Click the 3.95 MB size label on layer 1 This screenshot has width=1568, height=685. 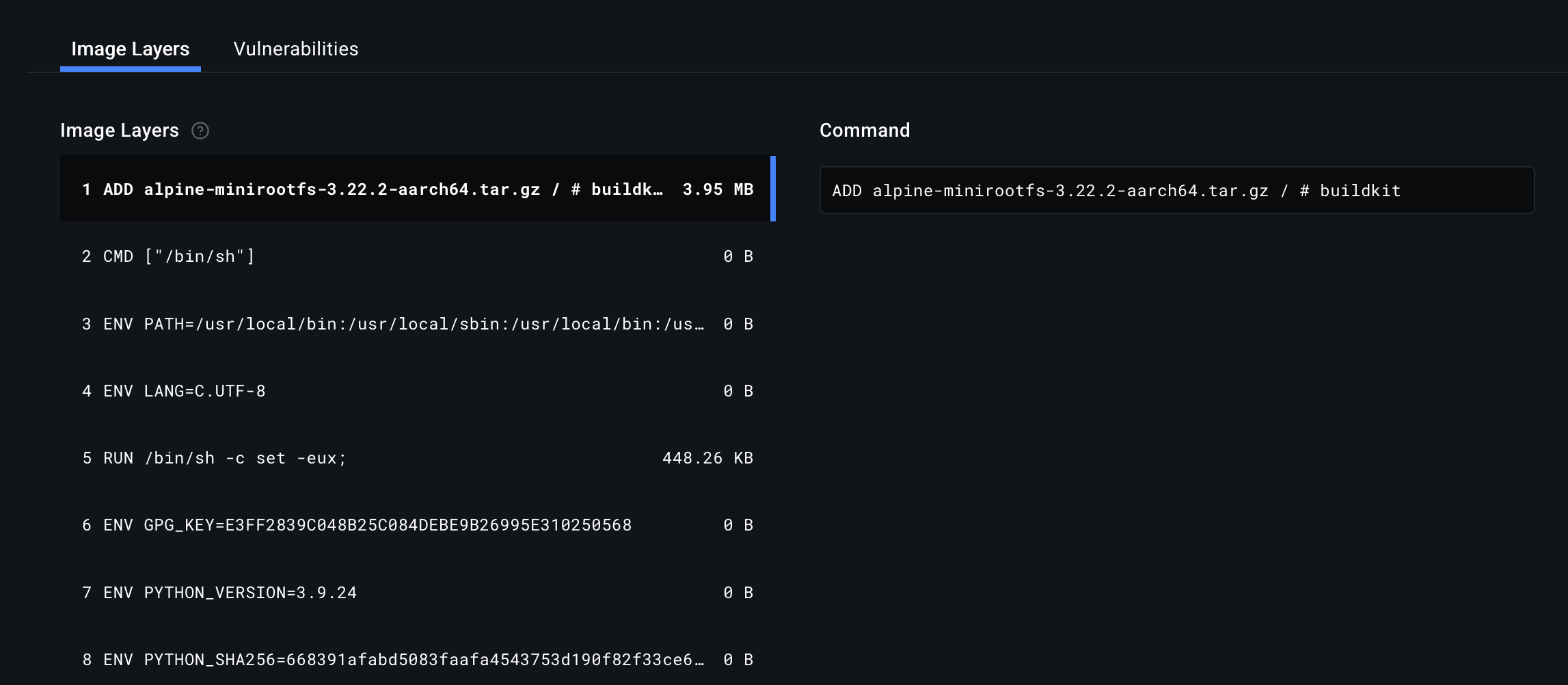tap(718, 189)
